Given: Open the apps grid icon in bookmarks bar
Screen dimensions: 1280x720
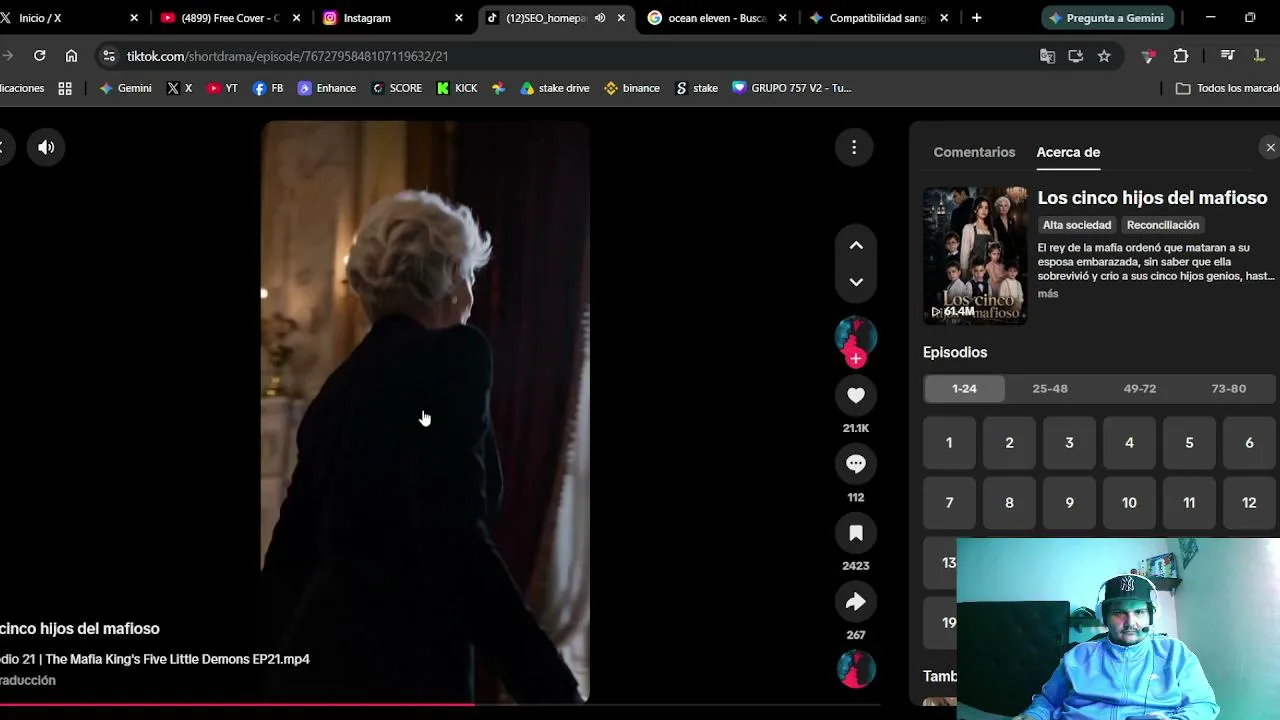Looking at the screenshot, I should (65, 88).
